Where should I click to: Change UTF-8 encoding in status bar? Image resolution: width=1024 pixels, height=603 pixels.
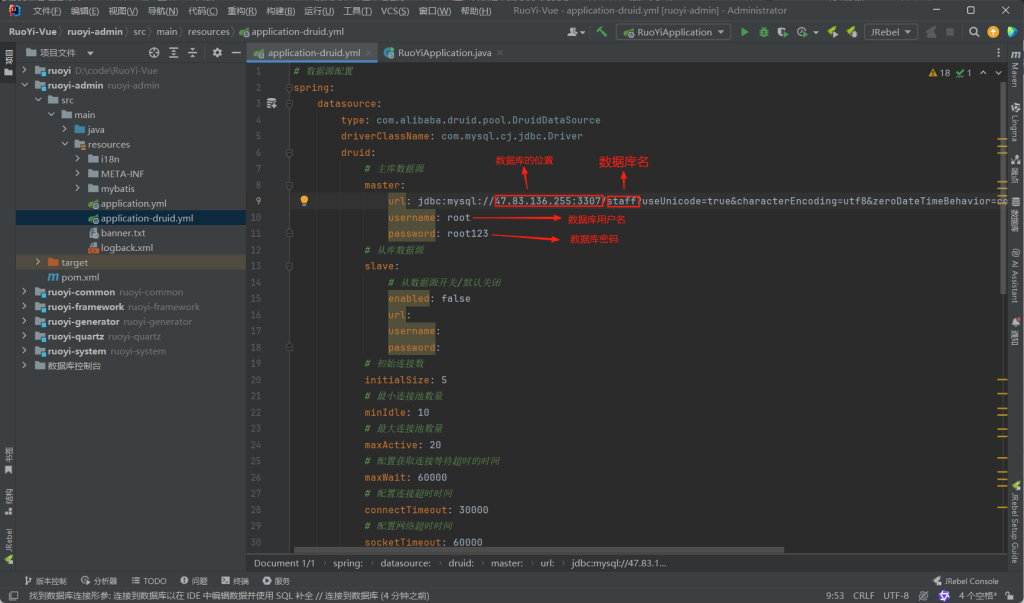(896, 596)
